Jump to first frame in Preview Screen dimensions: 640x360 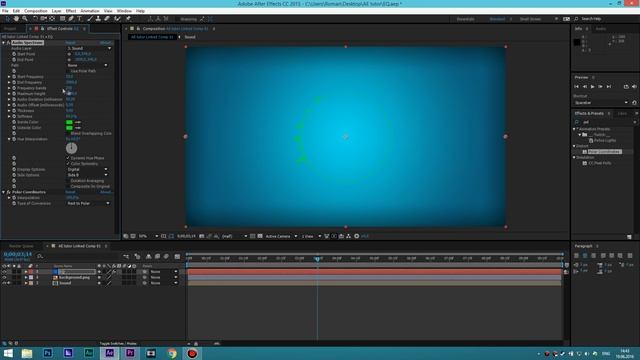point(576,87)
